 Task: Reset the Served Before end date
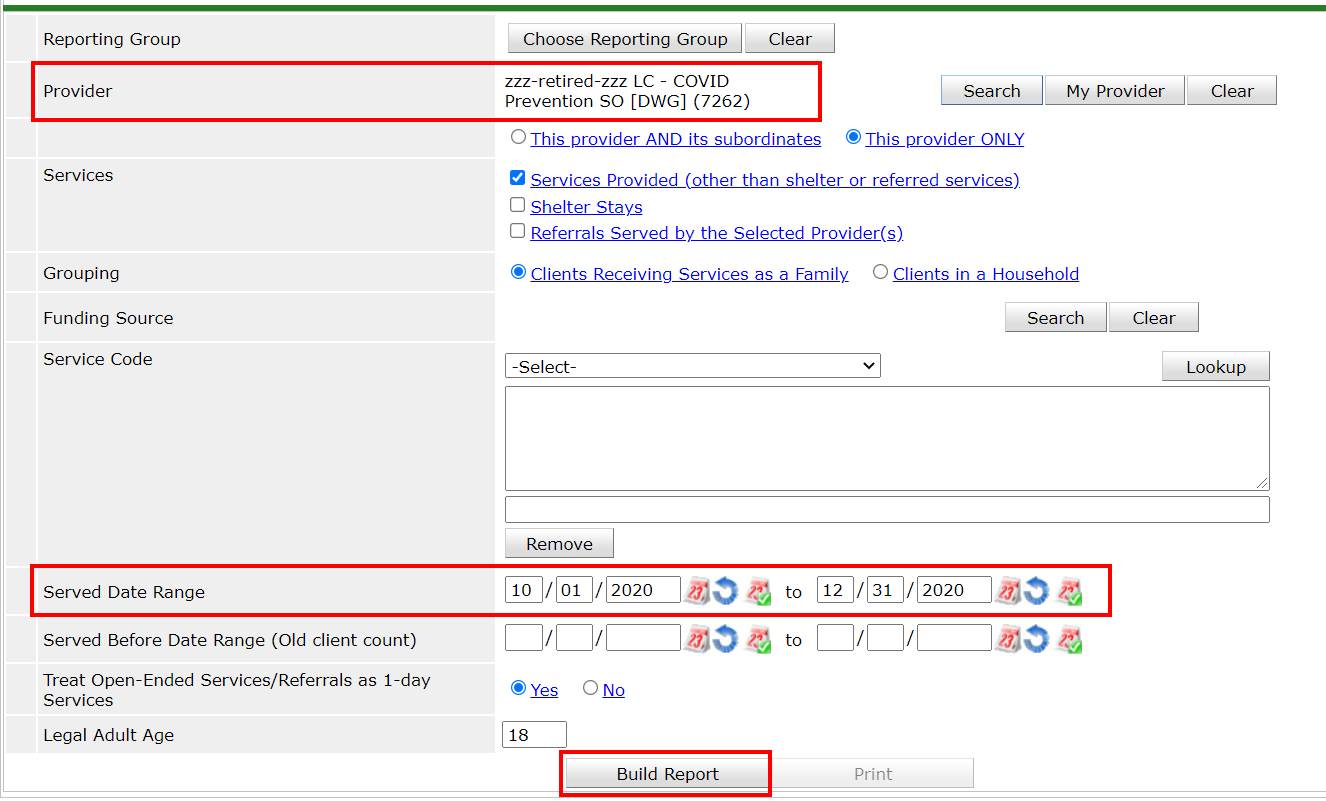pyautogui.click(x=1036, y=638)
